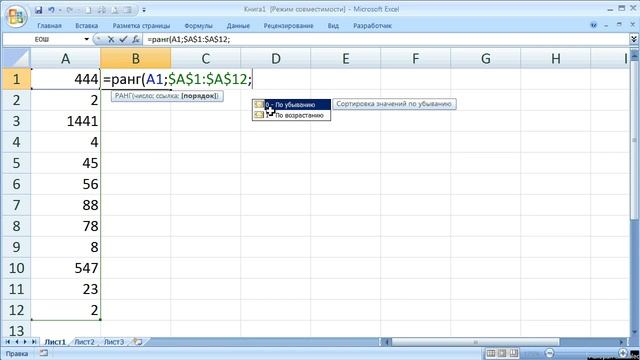Click the zoom in plus button

coord(623,353)
